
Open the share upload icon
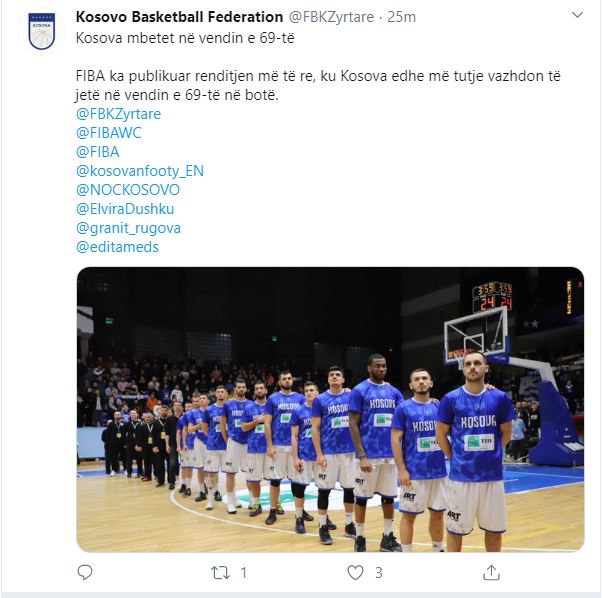click(x=491, y=572)
